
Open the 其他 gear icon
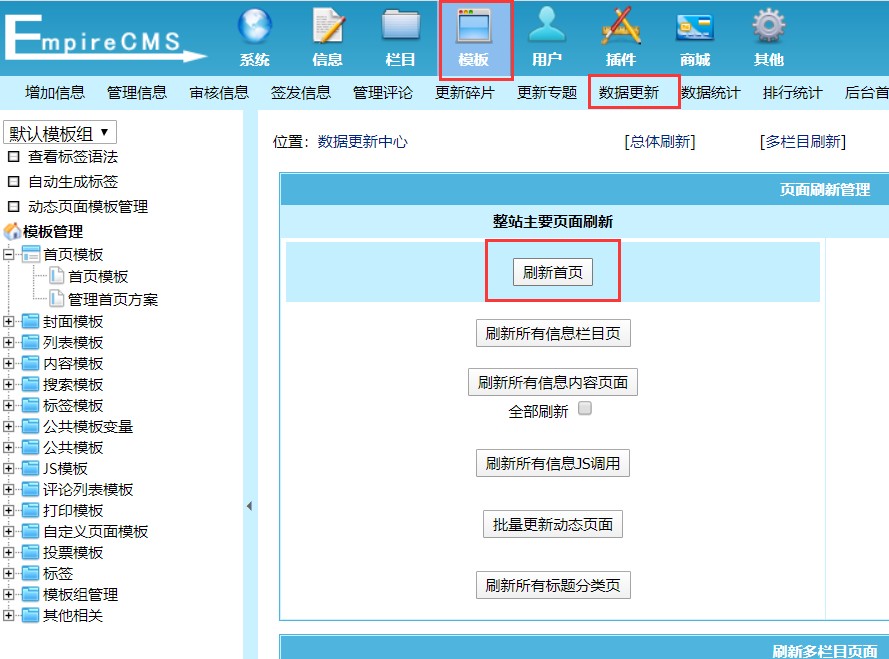[x=768, y=26]
